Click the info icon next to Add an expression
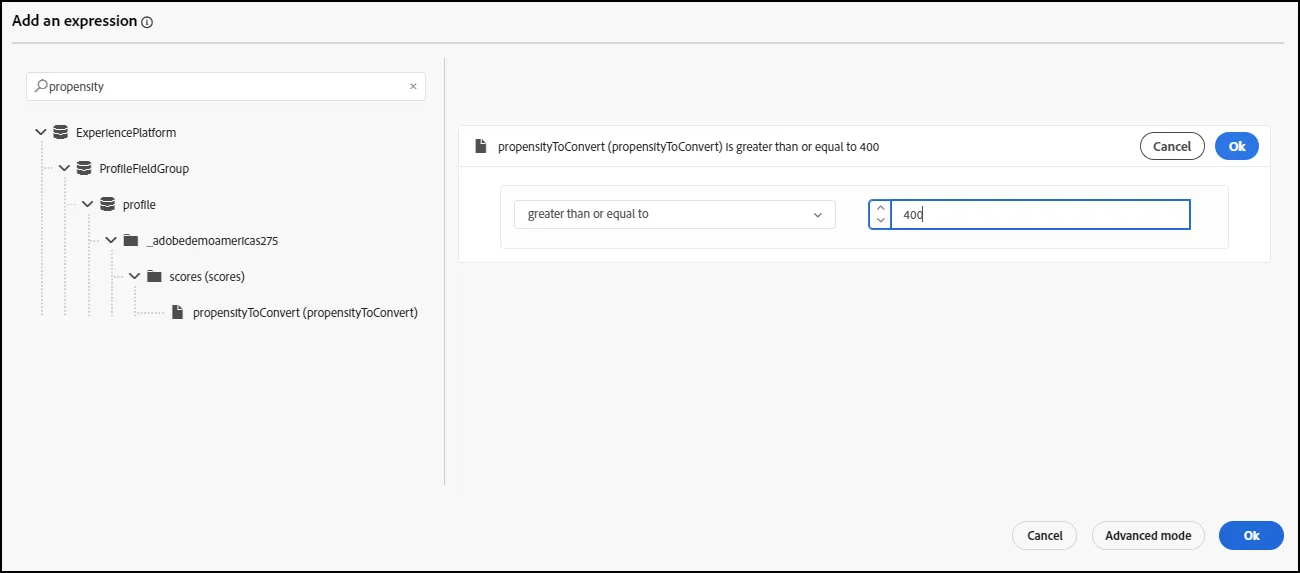This screenshot has height=573, width=1300. coord(147,22)
